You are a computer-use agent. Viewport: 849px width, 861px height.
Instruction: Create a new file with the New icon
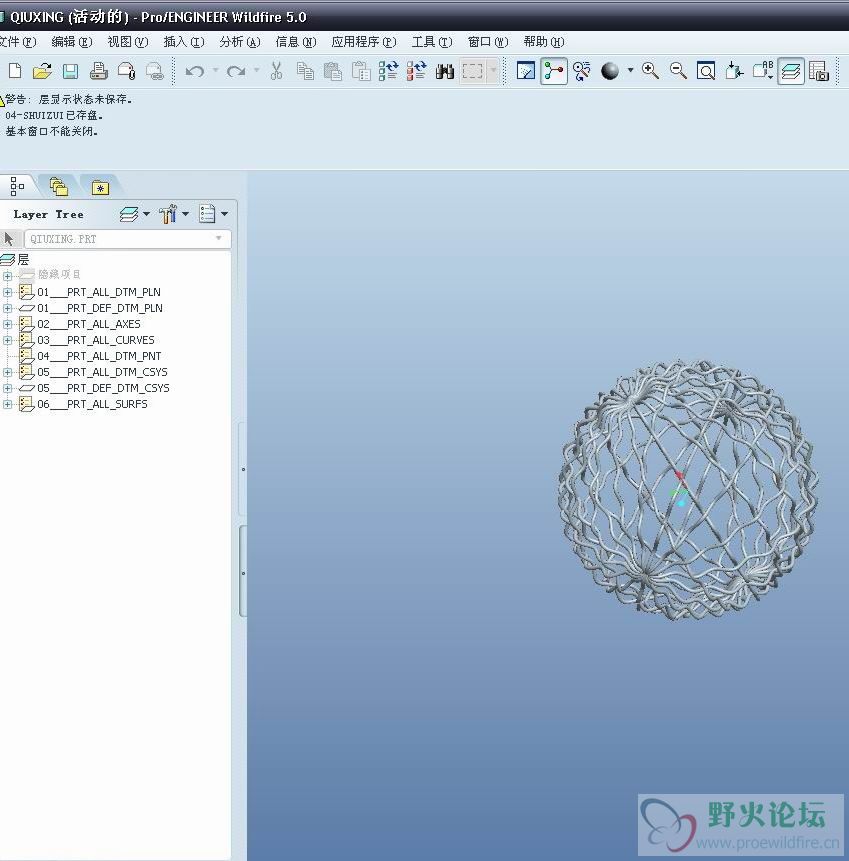pyautogui.click(x=15, y=71)
